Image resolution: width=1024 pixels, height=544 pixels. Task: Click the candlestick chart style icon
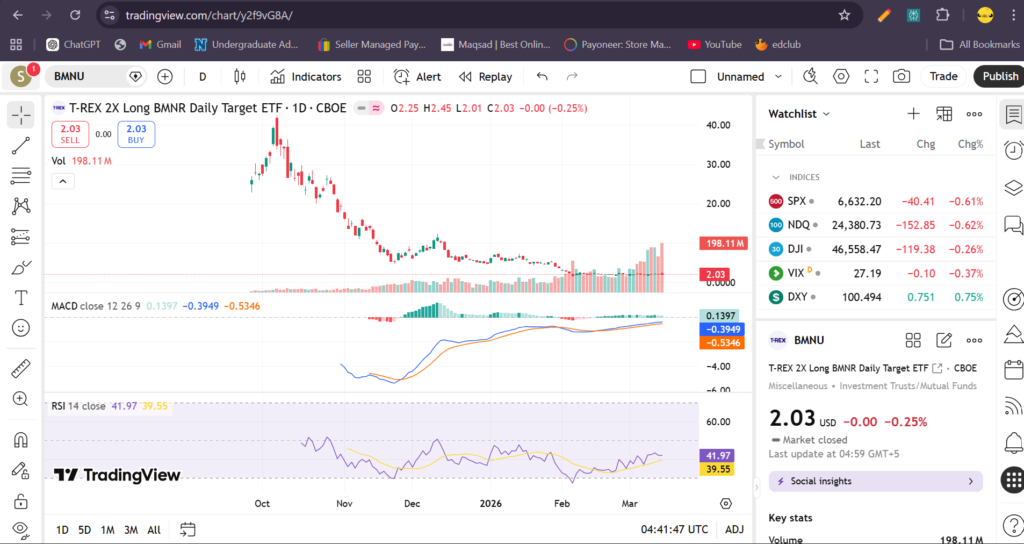click(x=239, y=76)
